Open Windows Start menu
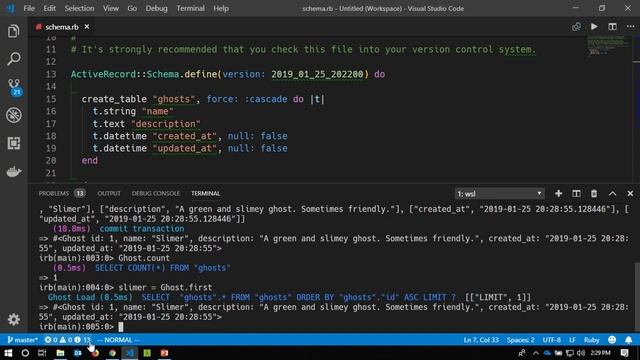The height and width of the screenshot is (360, 640). 8,353
